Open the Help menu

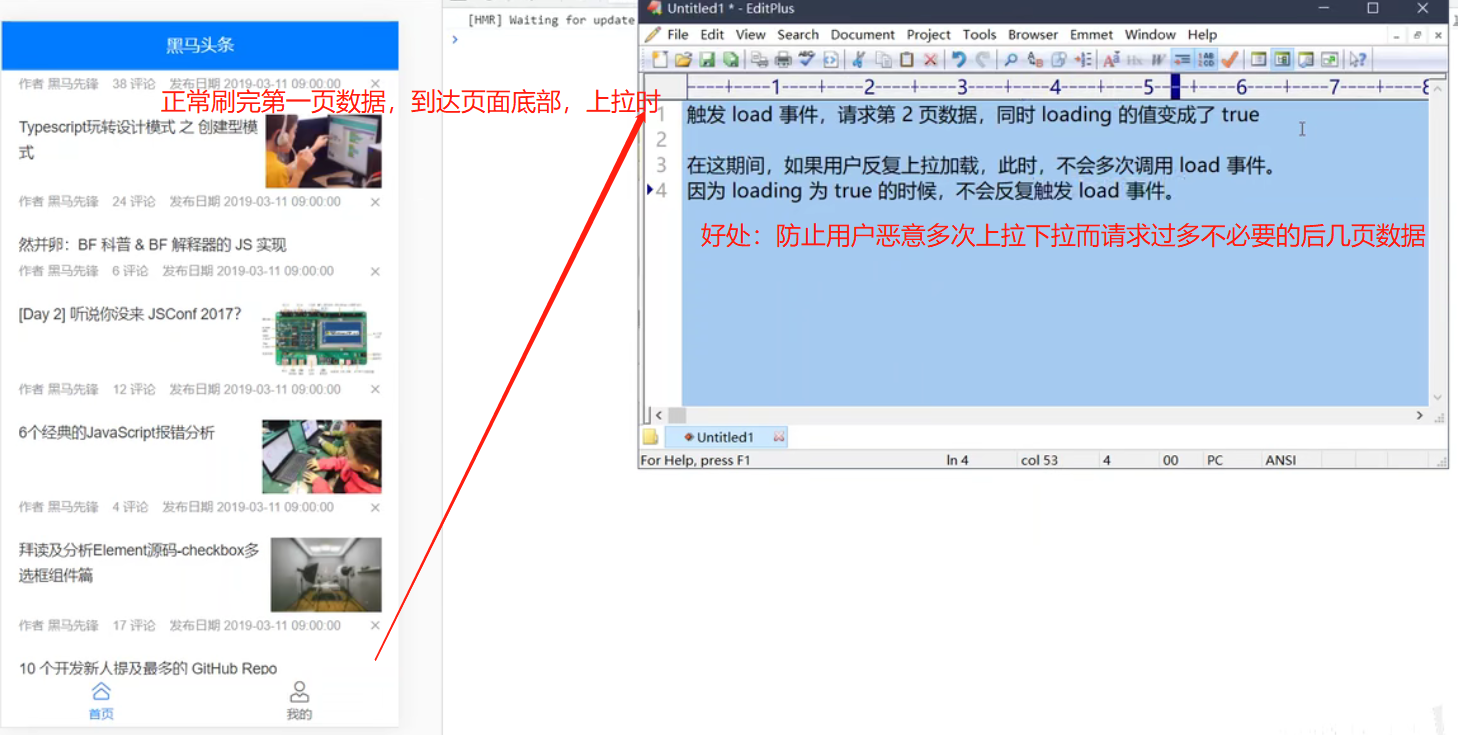pos(1202,34)
